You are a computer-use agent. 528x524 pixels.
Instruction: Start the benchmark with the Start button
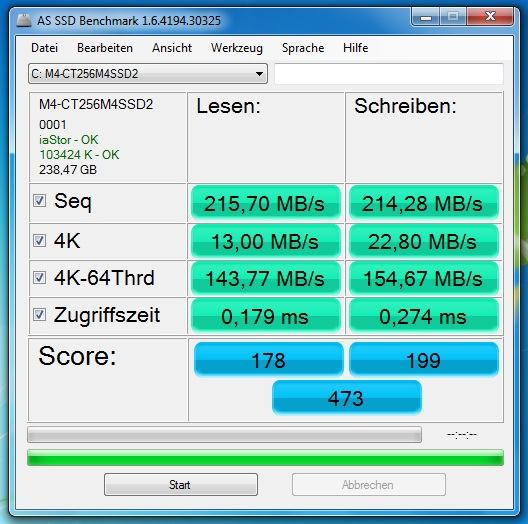(x=181, y=485)
